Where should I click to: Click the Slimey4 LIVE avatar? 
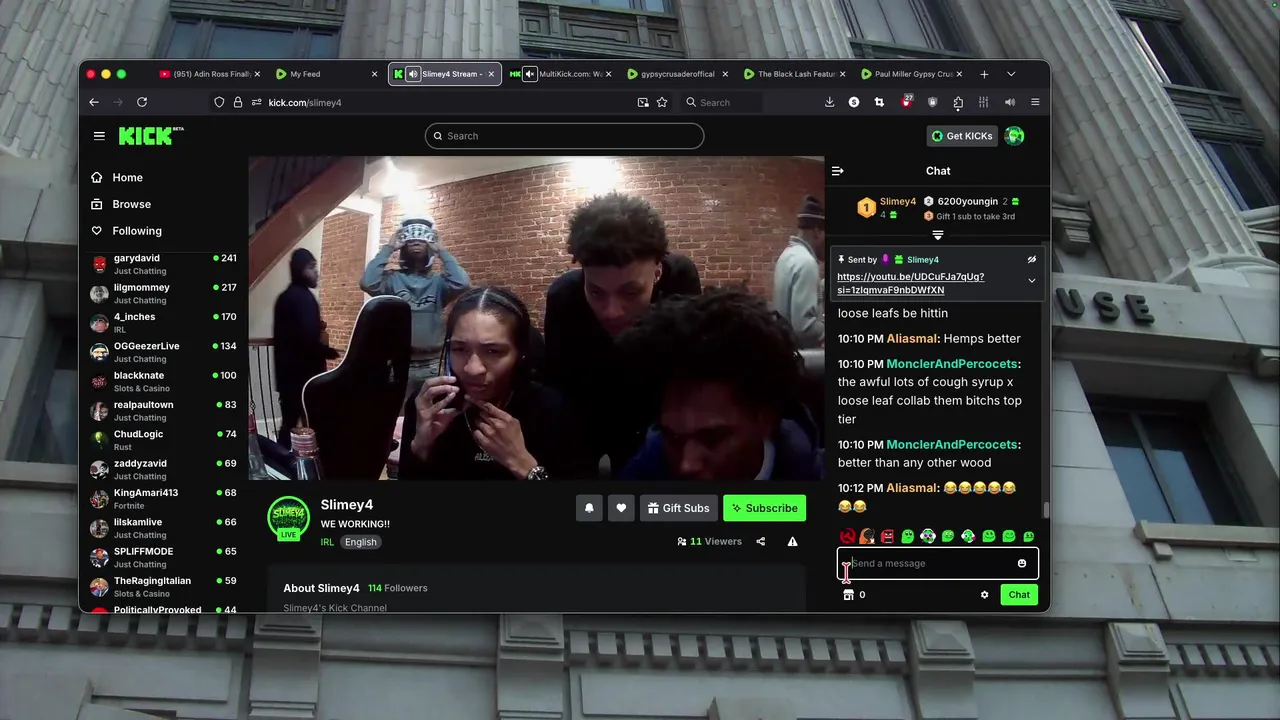pyautogui.click(x=288, y=518)
